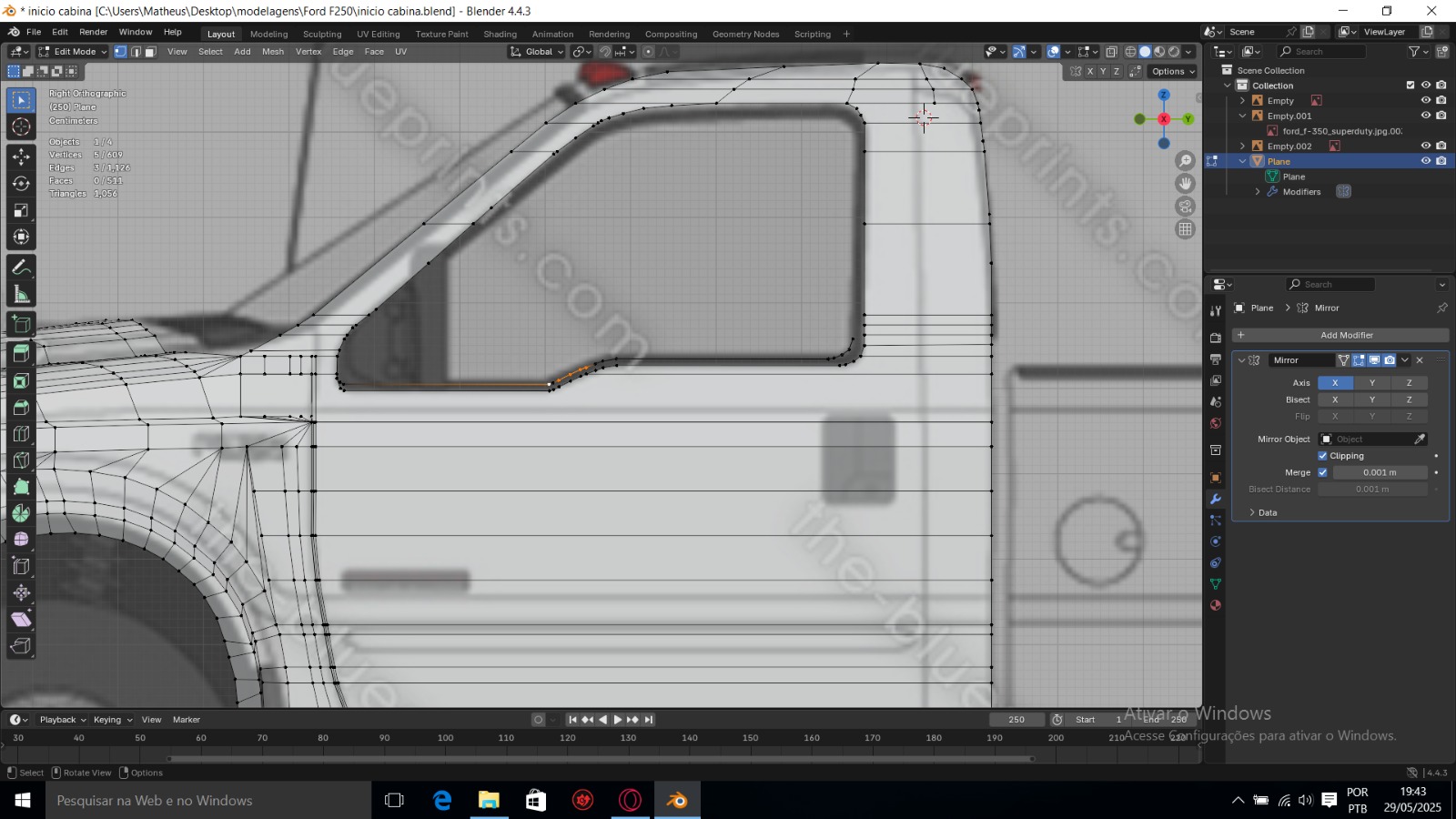Remove the Mirror modifier with X button
Image resolution: width=1456 pixels, height=819 pixels.
pyautogui.click(x=1420, y=360)
